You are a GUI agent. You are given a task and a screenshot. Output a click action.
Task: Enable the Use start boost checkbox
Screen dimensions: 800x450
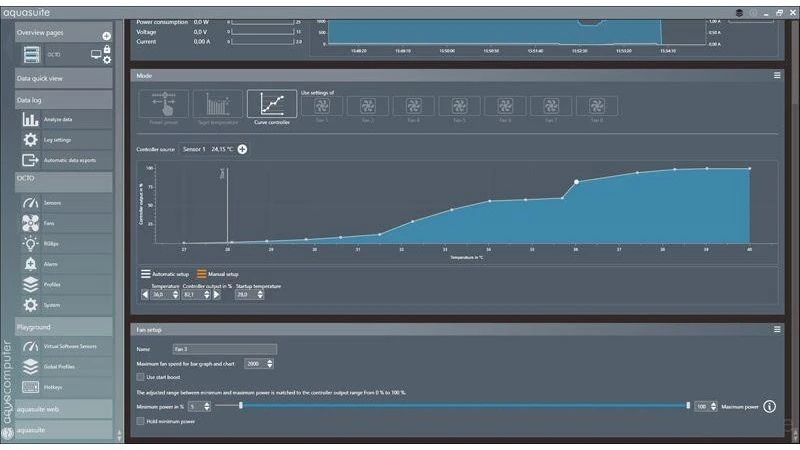[140, 377]
